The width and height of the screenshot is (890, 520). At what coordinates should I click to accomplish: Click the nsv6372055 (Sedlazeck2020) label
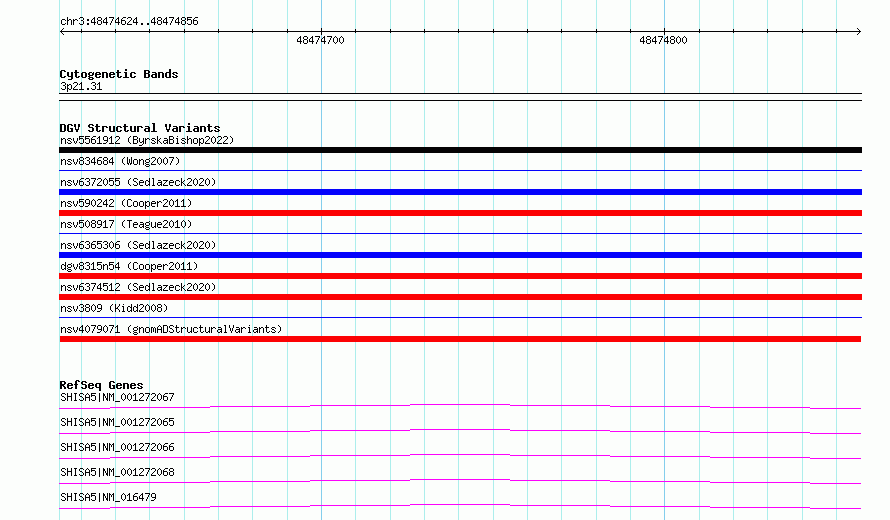[x=138, y=182]
